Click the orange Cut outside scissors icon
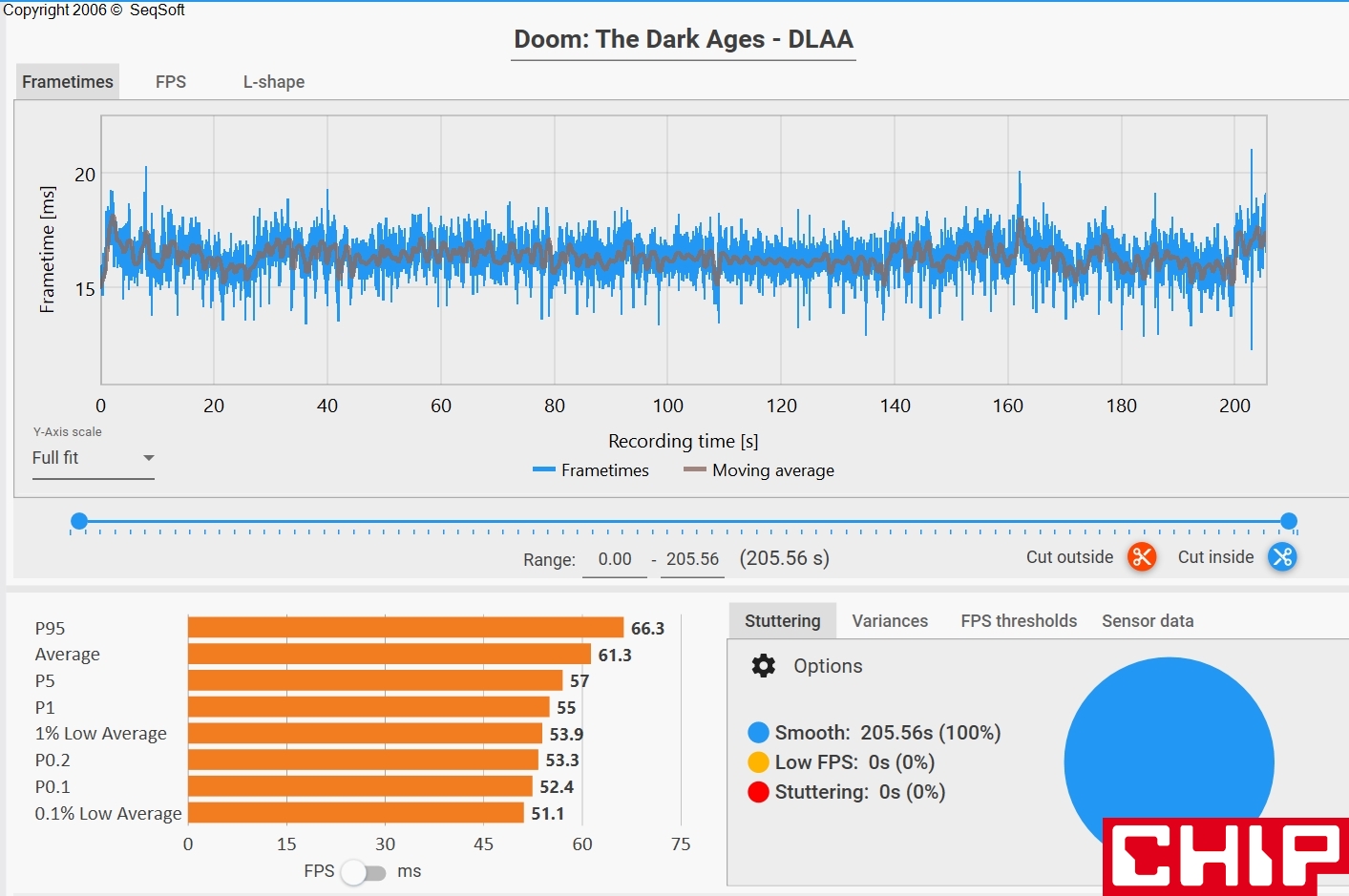1349x896 pixels. [x=1141, y=556]
